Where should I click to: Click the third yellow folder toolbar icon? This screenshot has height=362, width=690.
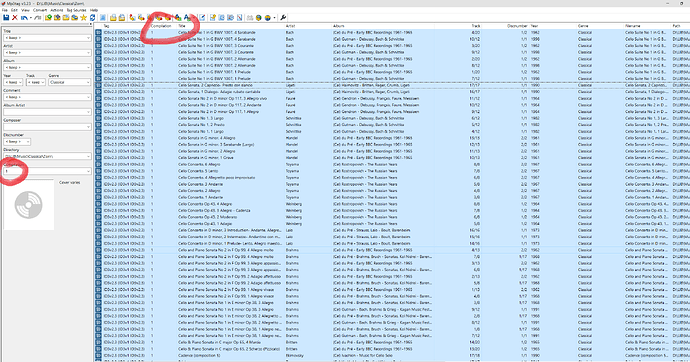pyautogui.click(x=66, y=18)
